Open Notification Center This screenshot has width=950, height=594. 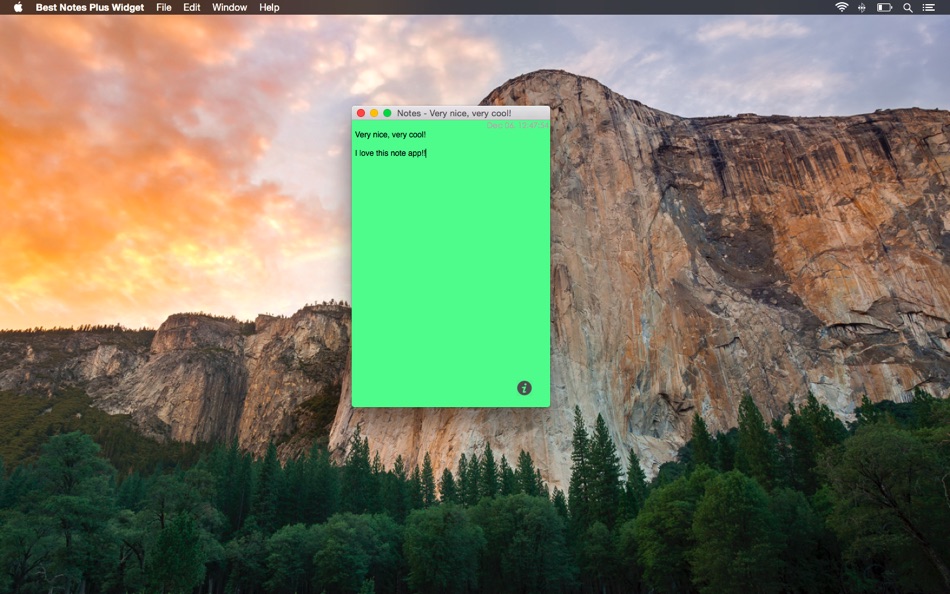[x=928, y=7]
